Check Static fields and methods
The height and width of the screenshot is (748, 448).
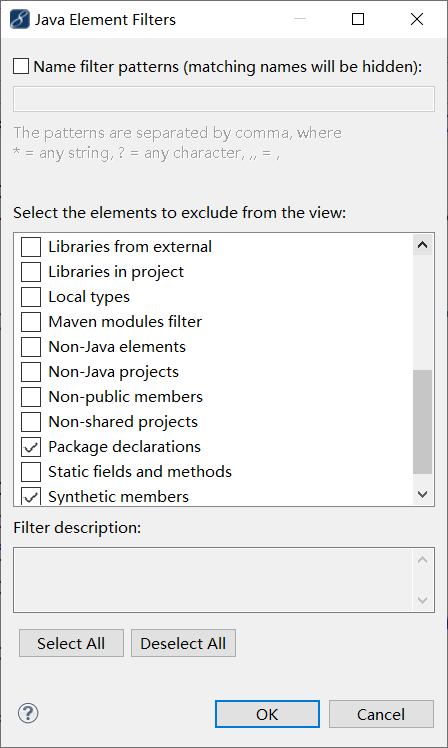point(31,472)
